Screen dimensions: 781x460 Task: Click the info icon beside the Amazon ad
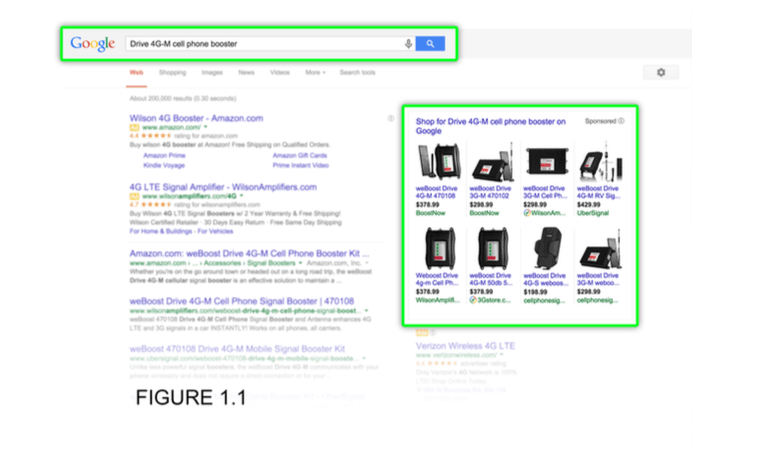coord(390,118)
